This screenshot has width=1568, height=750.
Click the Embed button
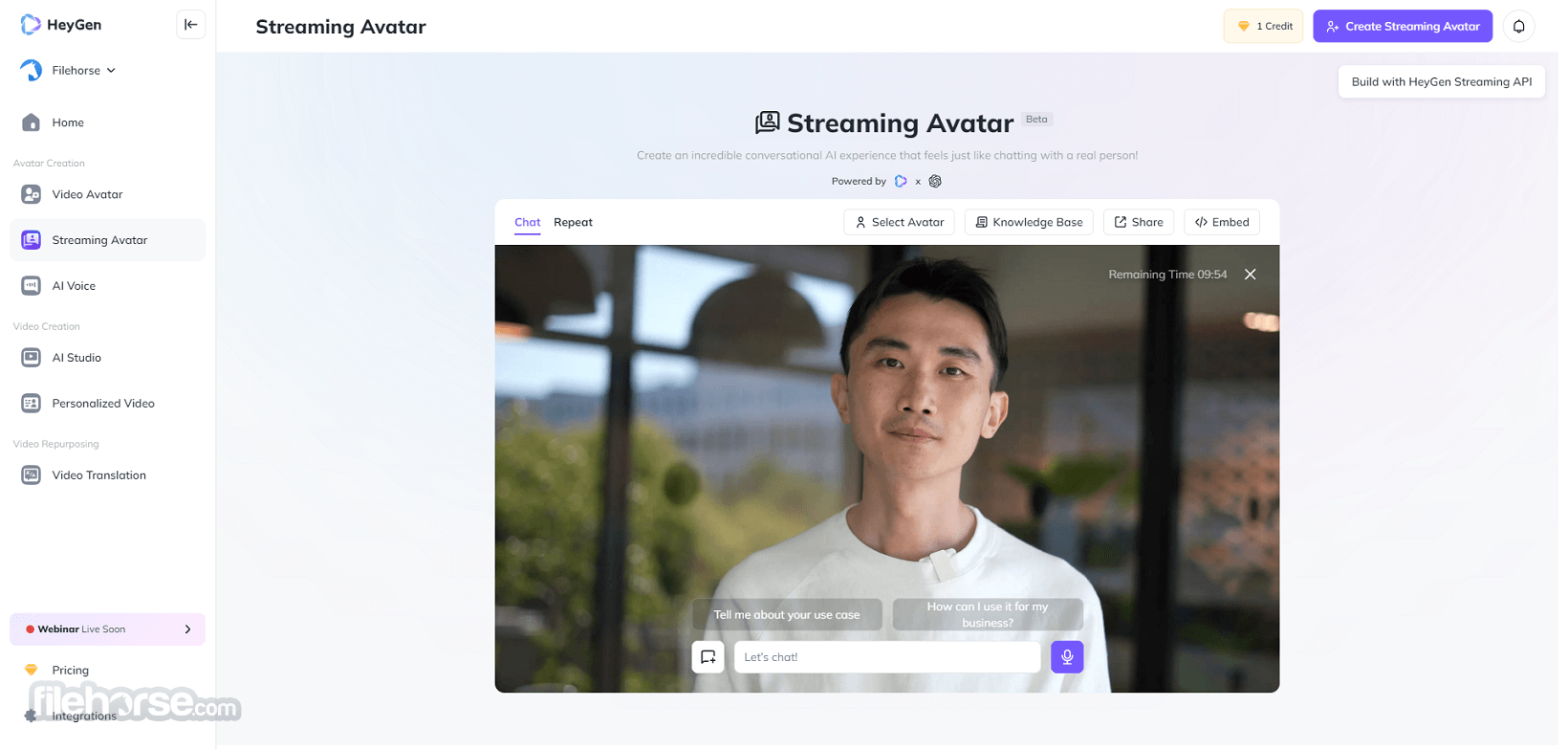tap(1222, 223)
